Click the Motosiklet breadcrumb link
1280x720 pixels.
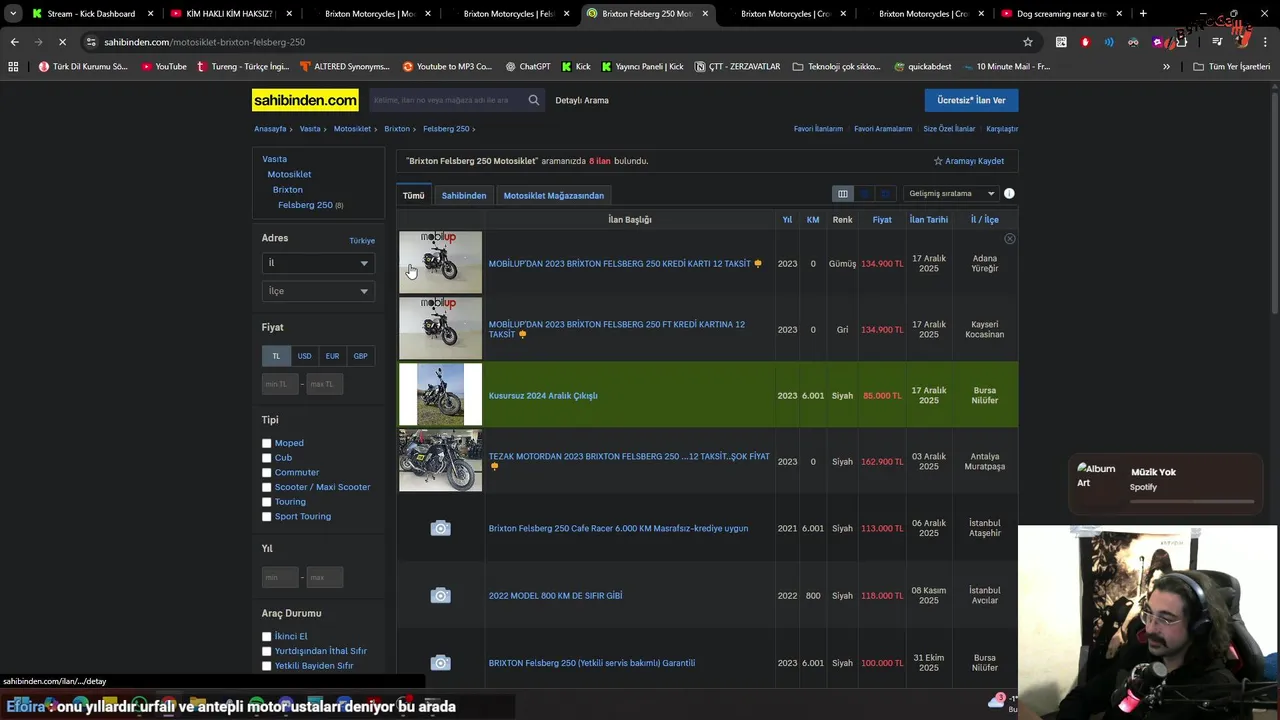coord(352,129)
